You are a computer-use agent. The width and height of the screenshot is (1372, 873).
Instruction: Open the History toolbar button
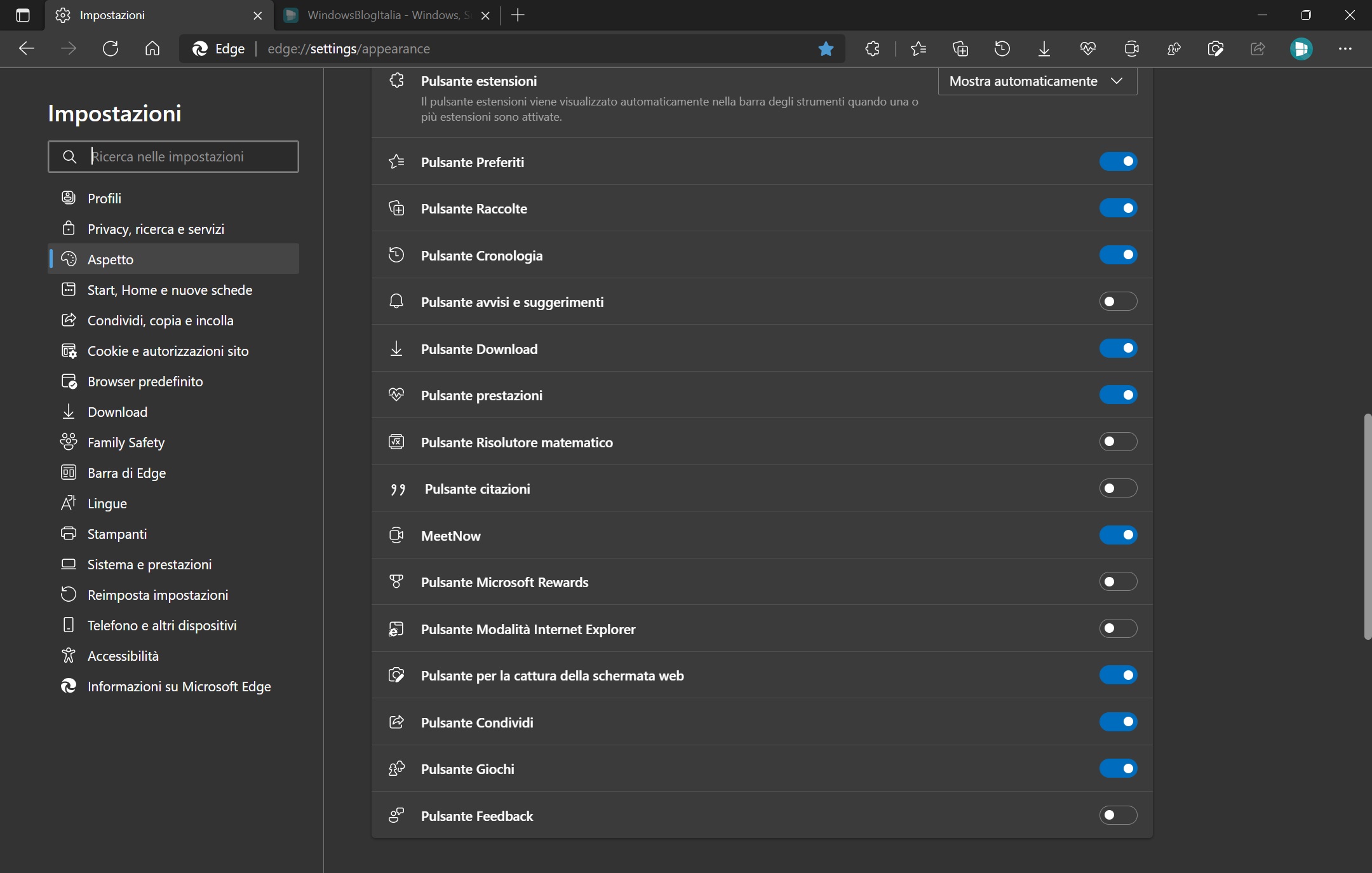(1002, 49)
